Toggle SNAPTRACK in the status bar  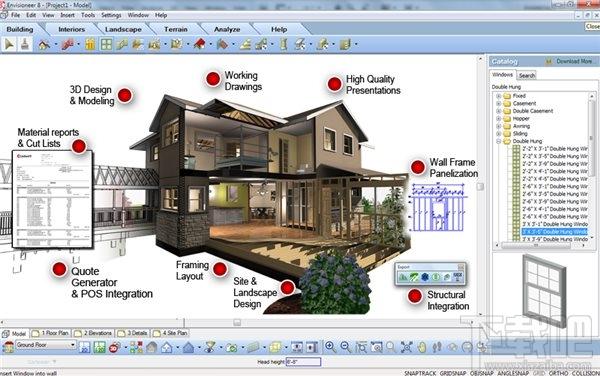(x=420, y=373)
